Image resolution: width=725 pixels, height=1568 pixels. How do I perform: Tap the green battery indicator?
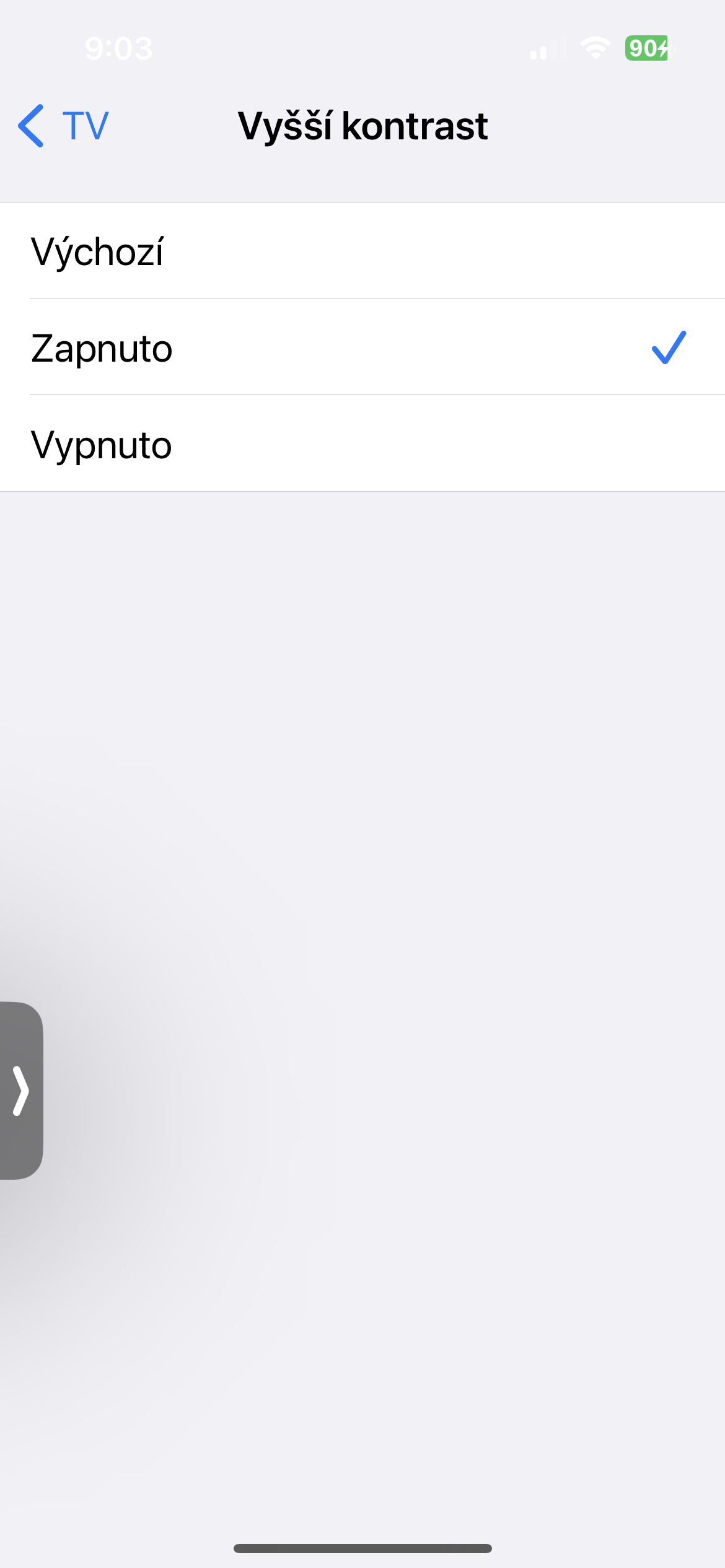coord(647,48)
